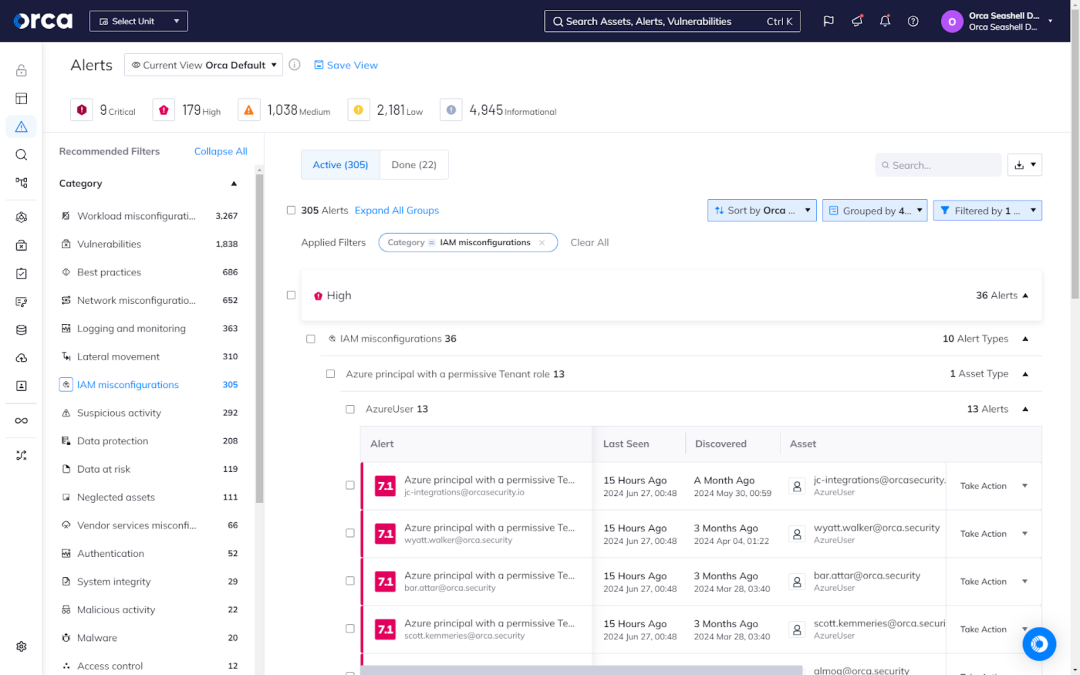Image resolution: width=1080 pixels, height=675 pixels.
Task: Click the High severity icon
Action: pos(163,110)
